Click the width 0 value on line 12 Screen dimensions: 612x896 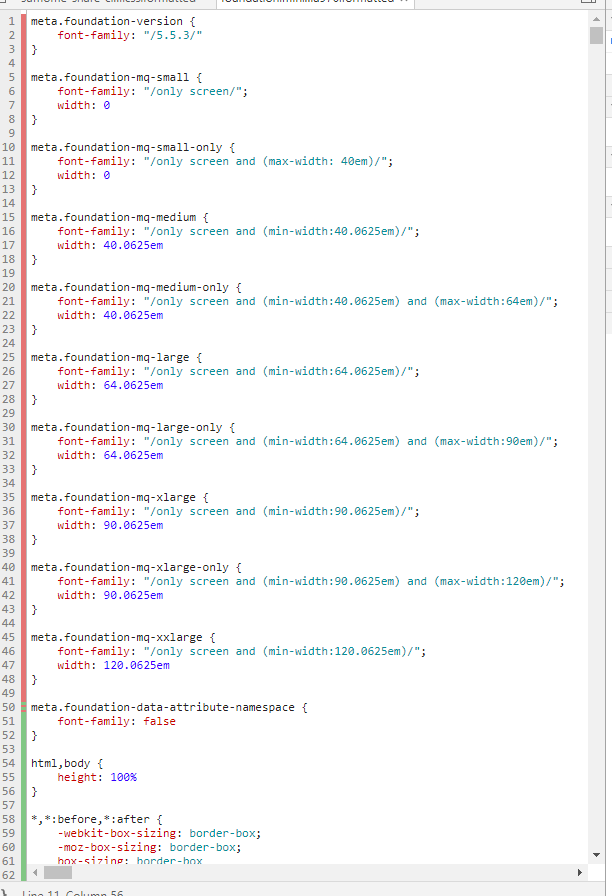click(x=106, y=175)
